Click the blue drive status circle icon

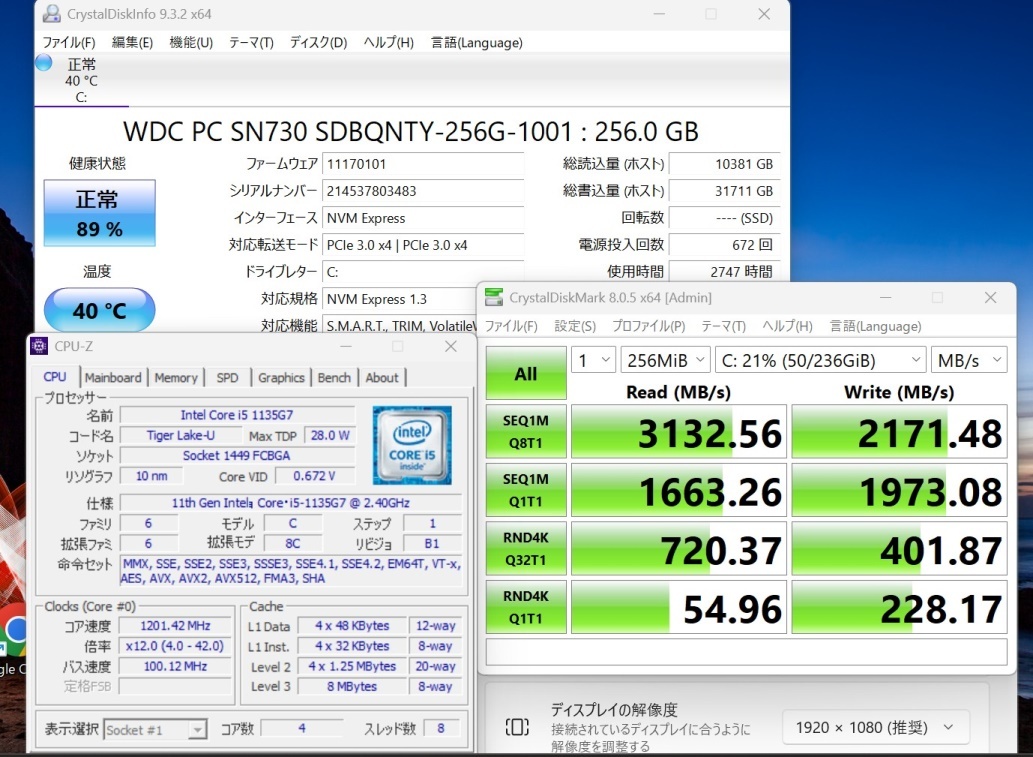[x=43, y=63]
